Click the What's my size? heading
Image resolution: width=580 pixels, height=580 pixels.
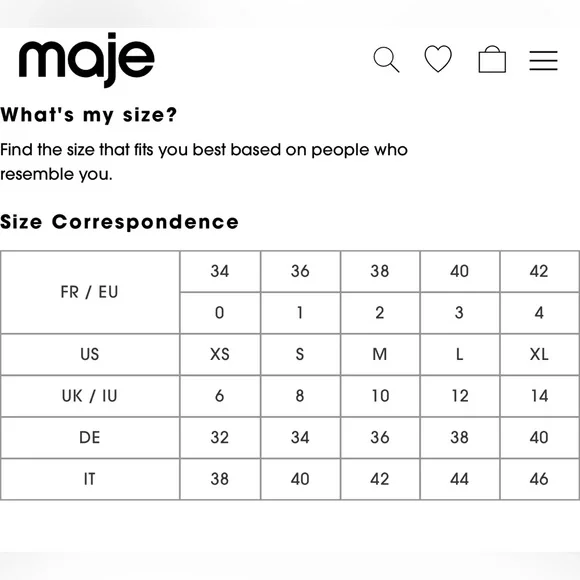(x=89, y=115)
